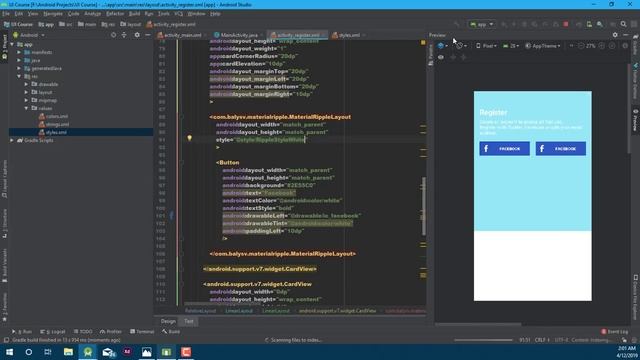The height and width of the screenshot is (360, 640).
Task: Open the Logcat tool window
Action: pyautogui.click(x=53, y=332)
